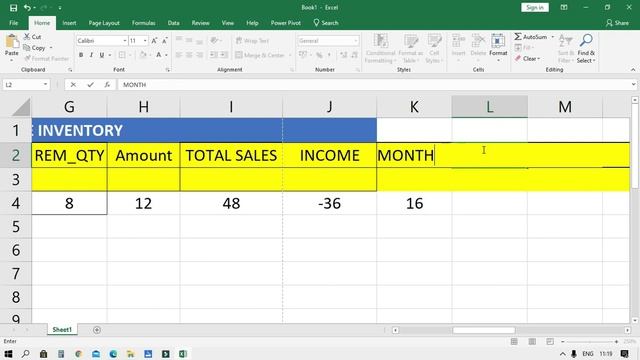Switch to the Data tab

173,23
